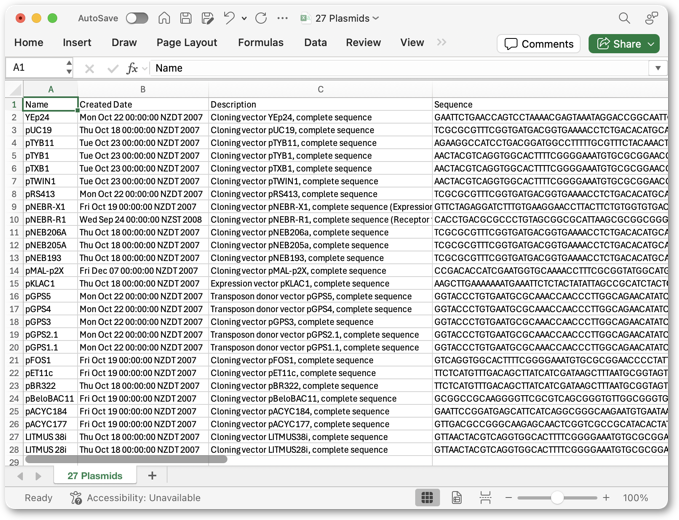679x520 pixels.
Task: Switch to Page Layout view icon
Action: pyautogui.click(x=456, y=497)
